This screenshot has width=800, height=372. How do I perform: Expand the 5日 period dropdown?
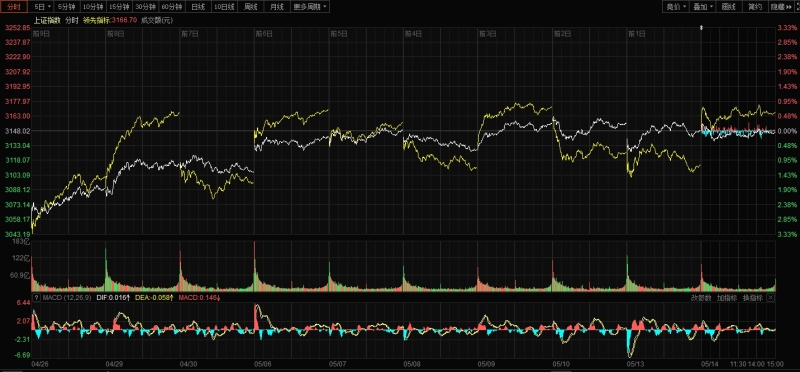tap(42, 7)
